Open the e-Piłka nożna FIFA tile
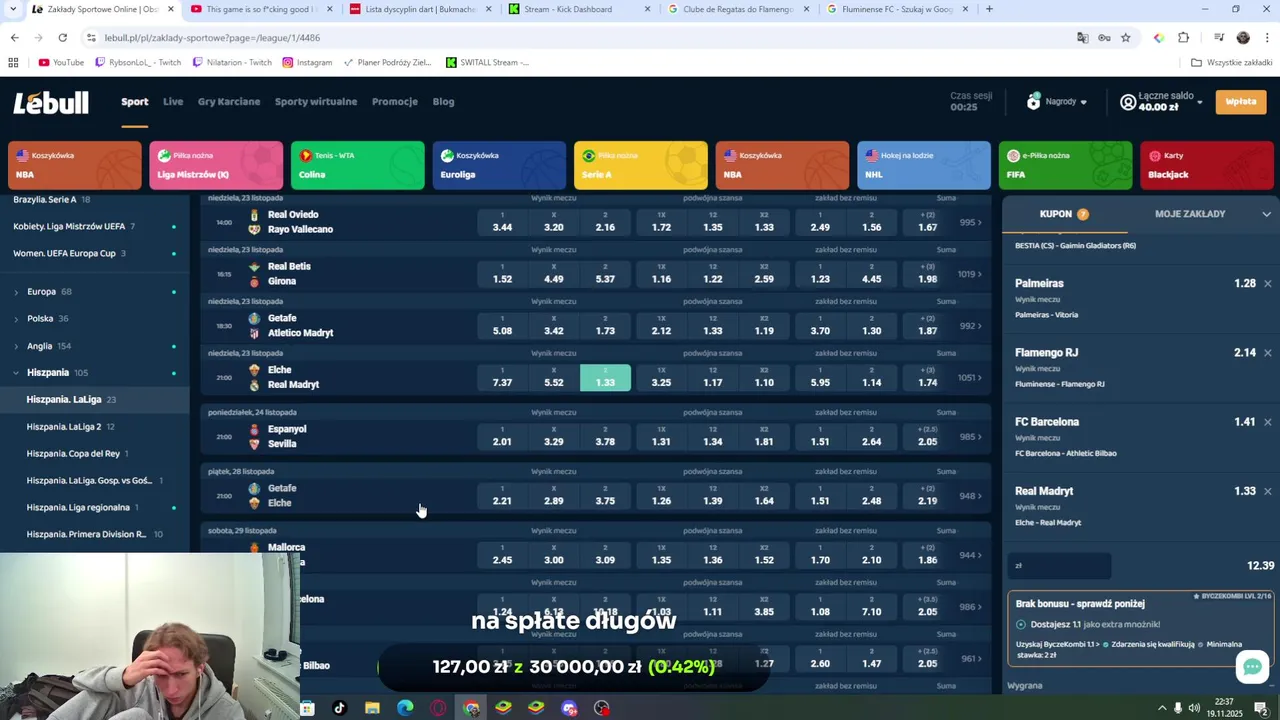Viewport: 1280px width, 720px height. (x=1066, y=165)
